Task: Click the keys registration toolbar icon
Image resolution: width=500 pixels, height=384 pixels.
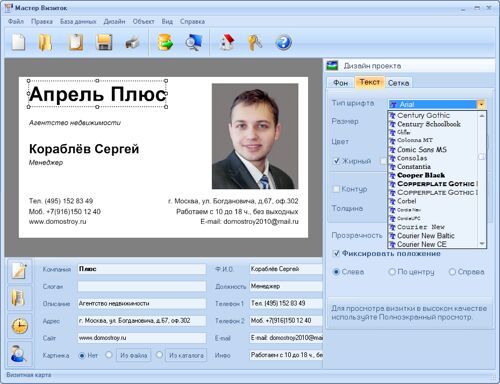Action: 255,43
